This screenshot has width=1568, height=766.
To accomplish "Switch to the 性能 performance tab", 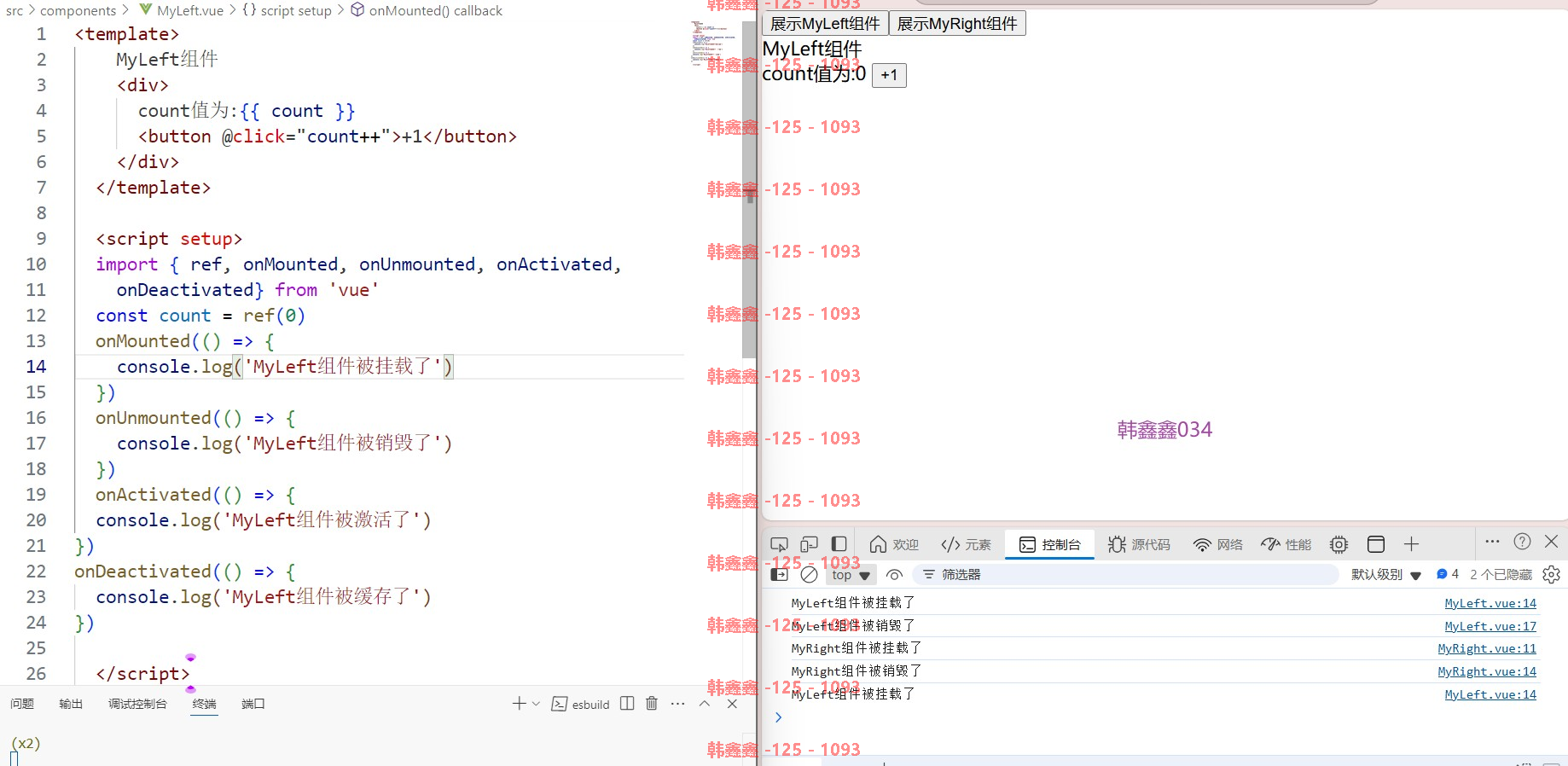I will pos(1286,544).
